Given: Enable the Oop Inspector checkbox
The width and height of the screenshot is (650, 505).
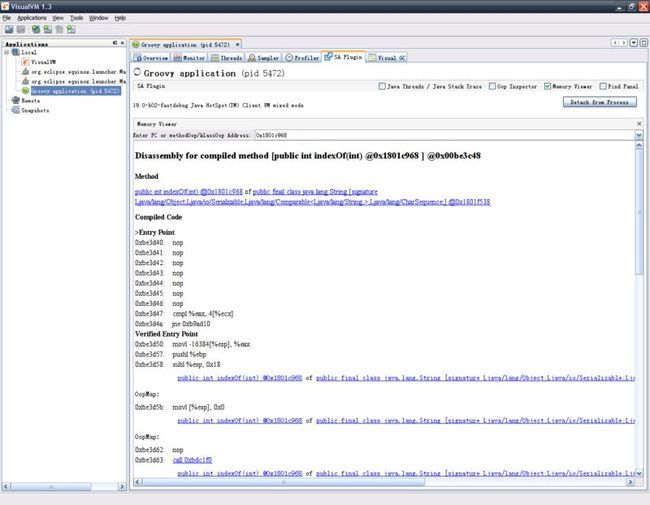Looking at the screenshot, I should pyautogui.click(x=492, y=86).
